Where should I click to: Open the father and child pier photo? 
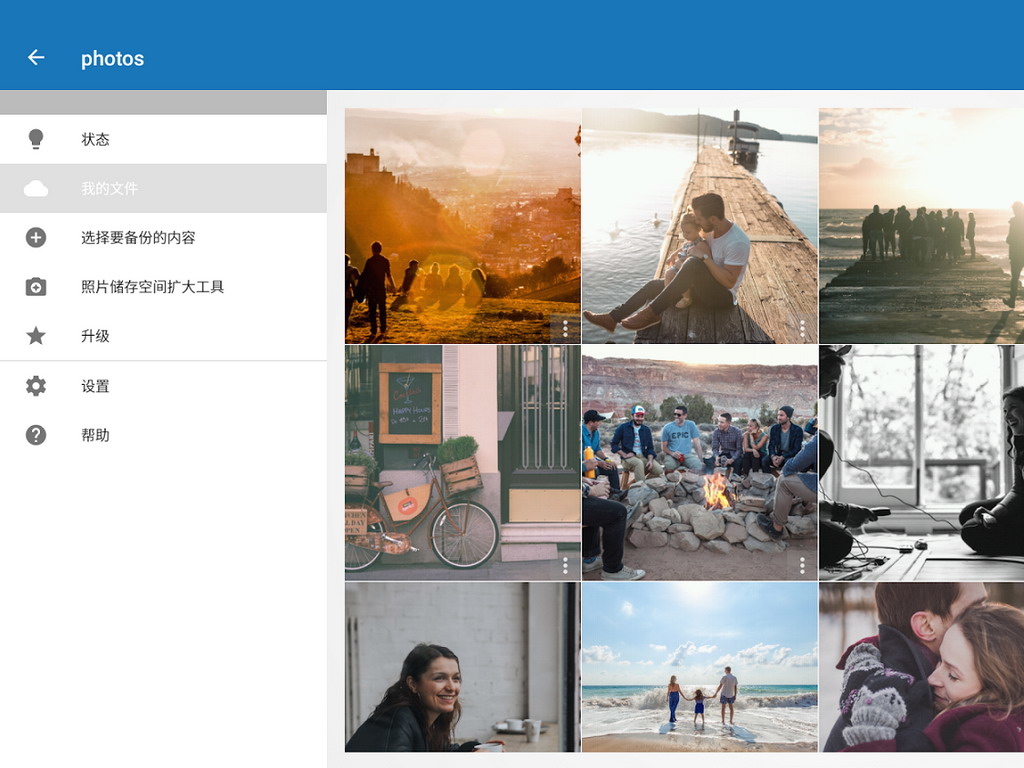tap(700, 226)
